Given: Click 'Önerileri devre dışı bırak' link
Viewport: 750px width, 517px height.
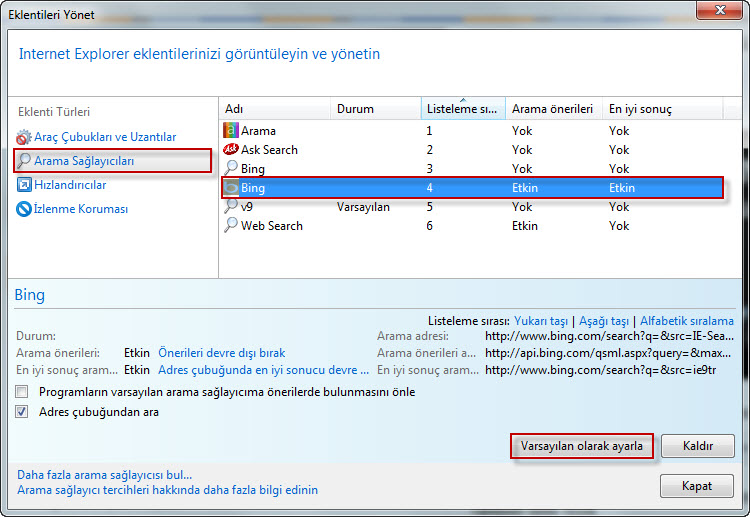Looking at the screenshot, I should coord(221,353).
